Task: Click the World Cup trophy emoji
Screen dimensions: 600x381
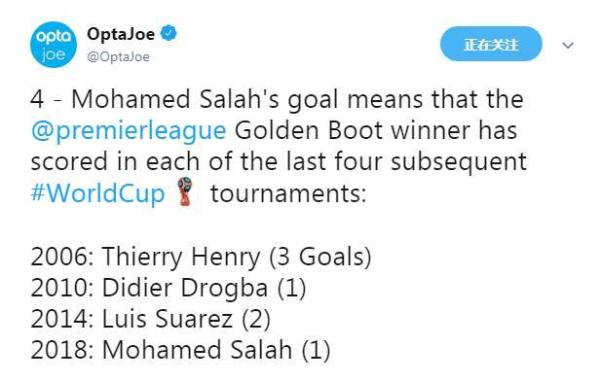Action: coord(185,191)
